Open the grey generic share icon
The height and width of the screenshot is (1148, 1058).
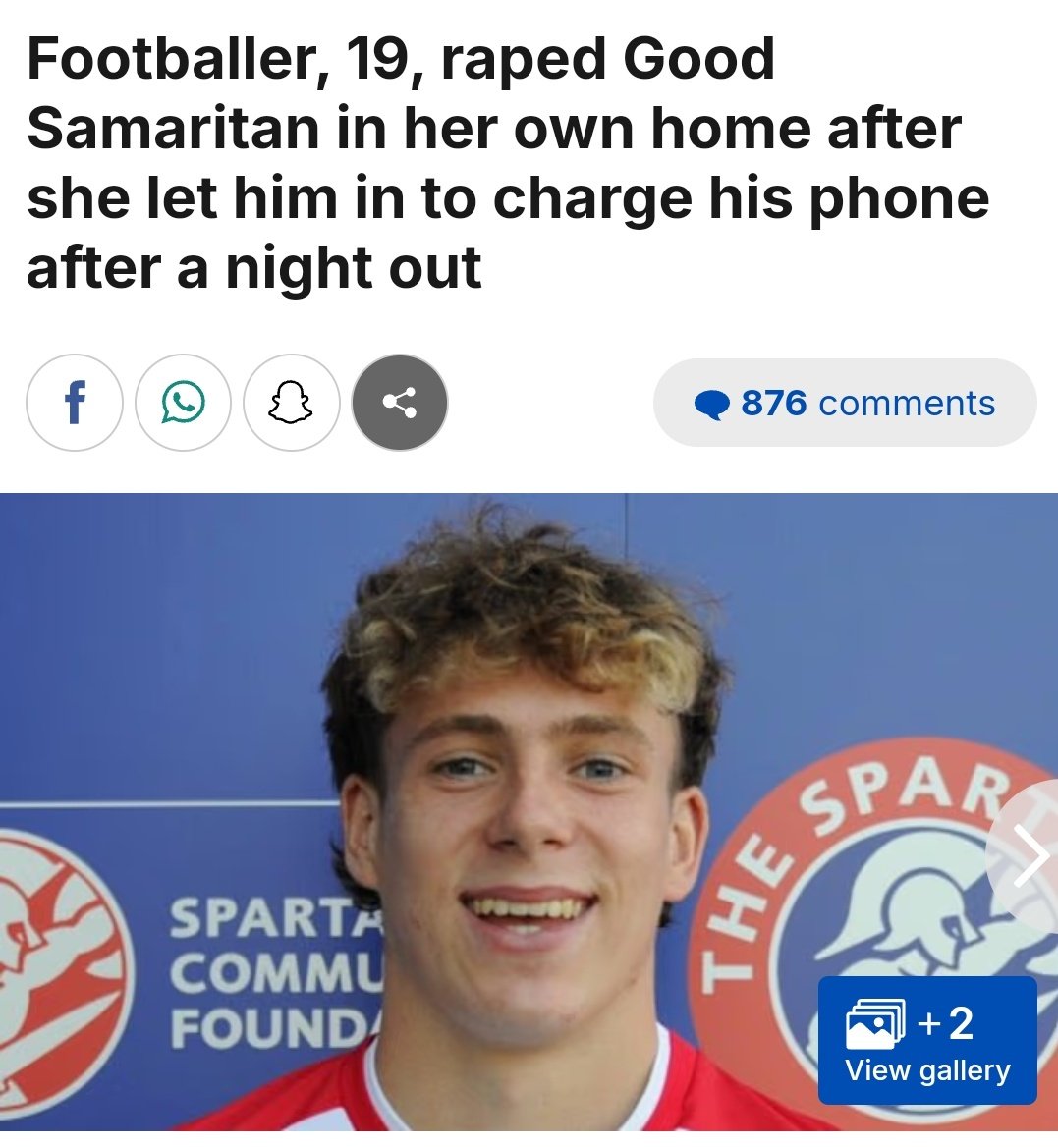[400, 403]
